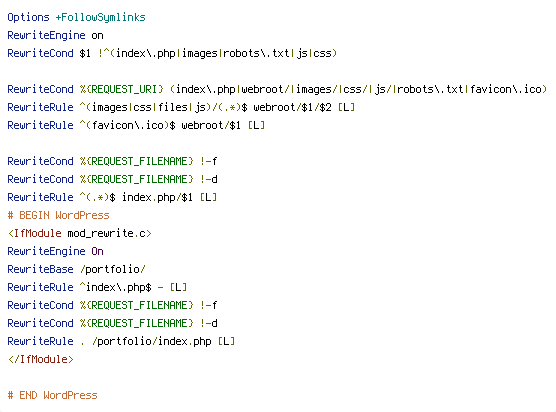Click the '# END WordPress' comment
Screen dimensions: 556x412
click(52, 395)
